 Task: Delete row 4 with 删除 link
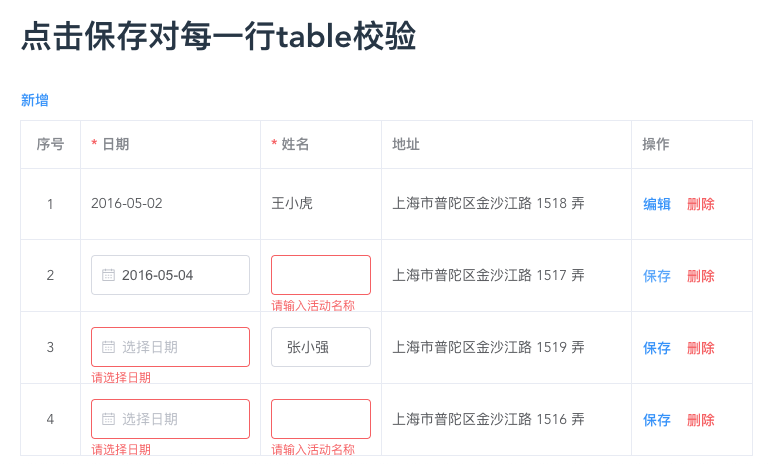pos(701,420)
